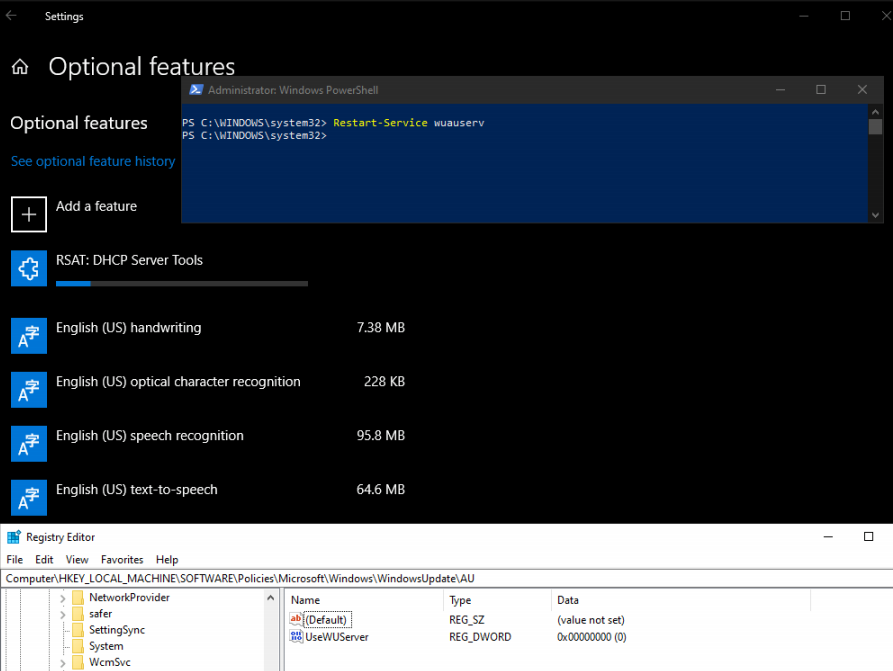The image size is (893, 671).
Task: Click the 0x00000000 (0) data cell
Action: coord(592,637)
